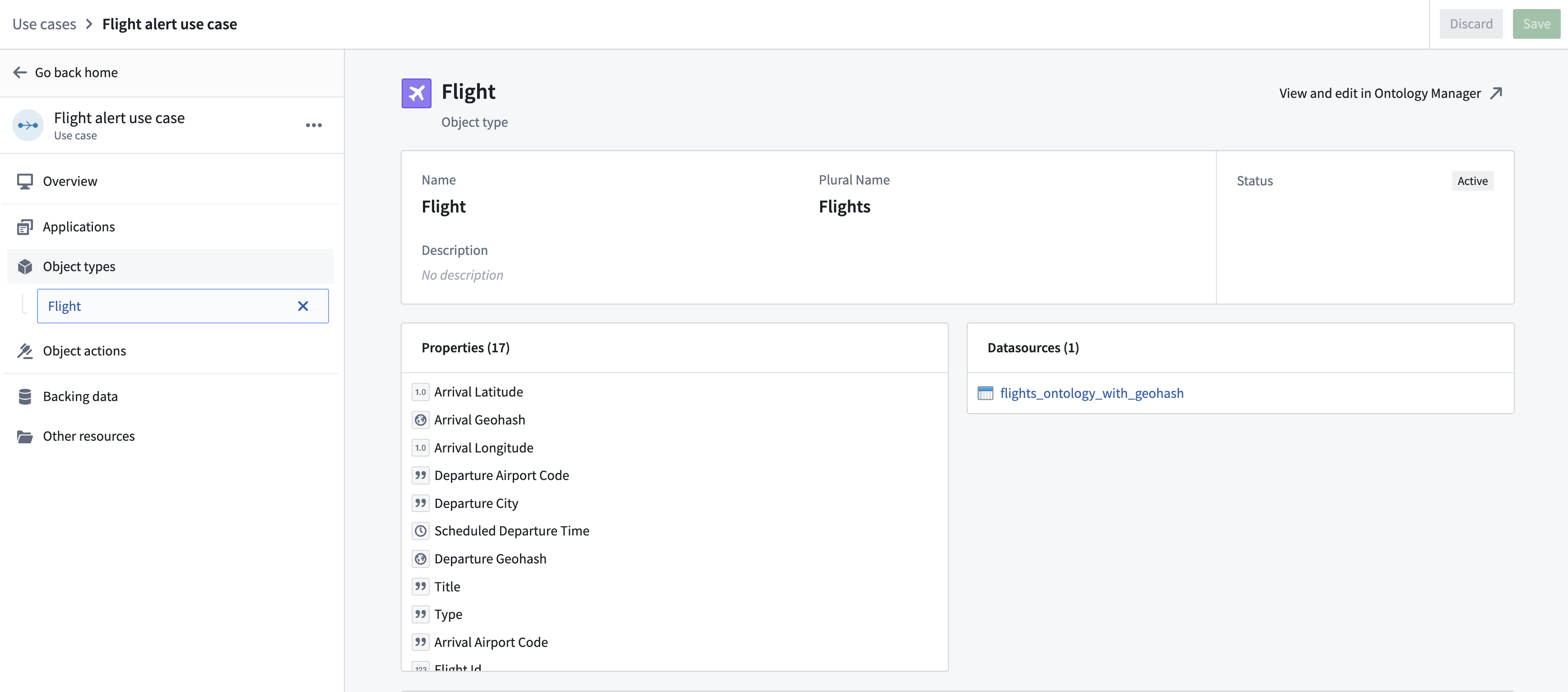
Task: Click the string icon for Departure City
Action: [x=421, y=503]
